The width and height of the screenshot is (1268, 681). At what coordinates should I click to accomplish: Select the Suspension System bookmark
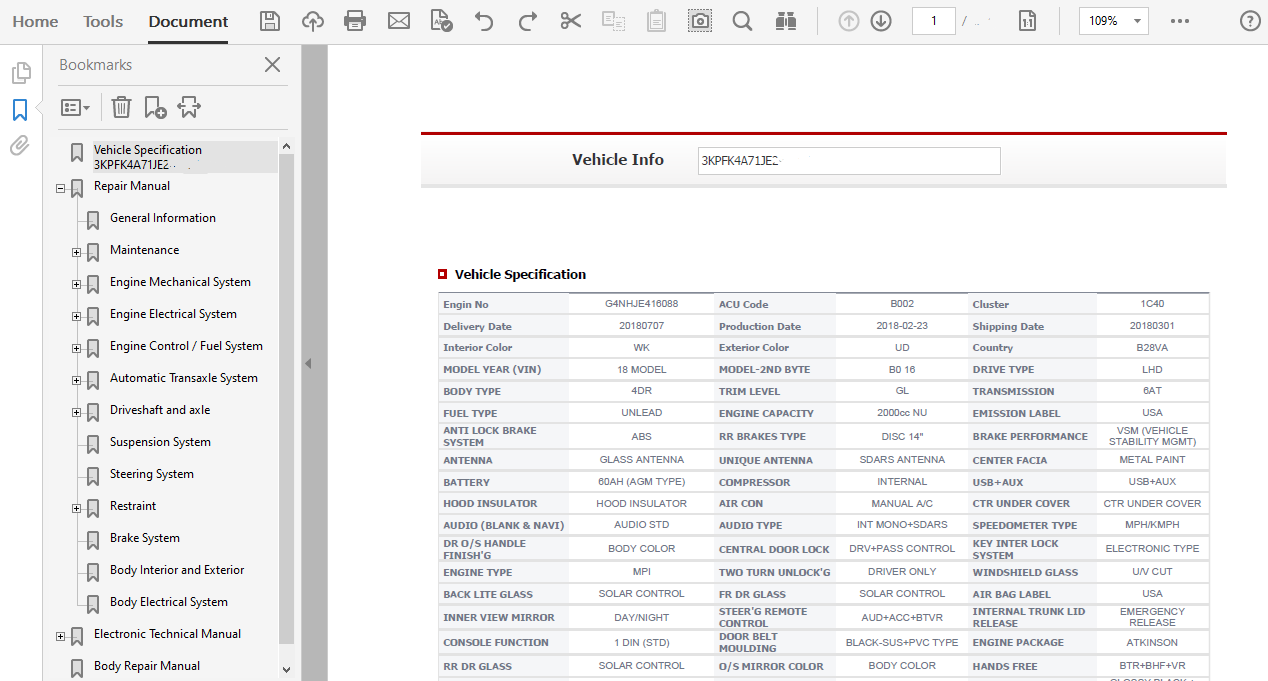click(x=160, y=442)
